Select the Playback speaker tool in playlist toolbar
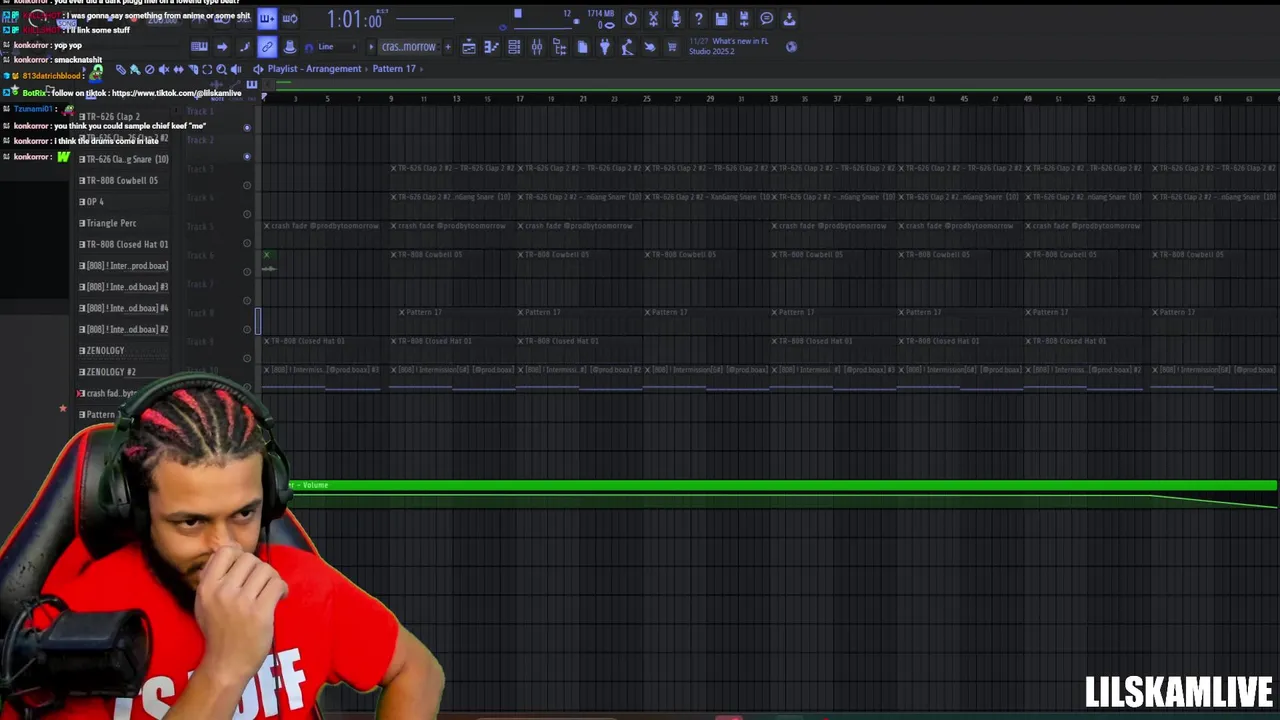 (236, 69)
